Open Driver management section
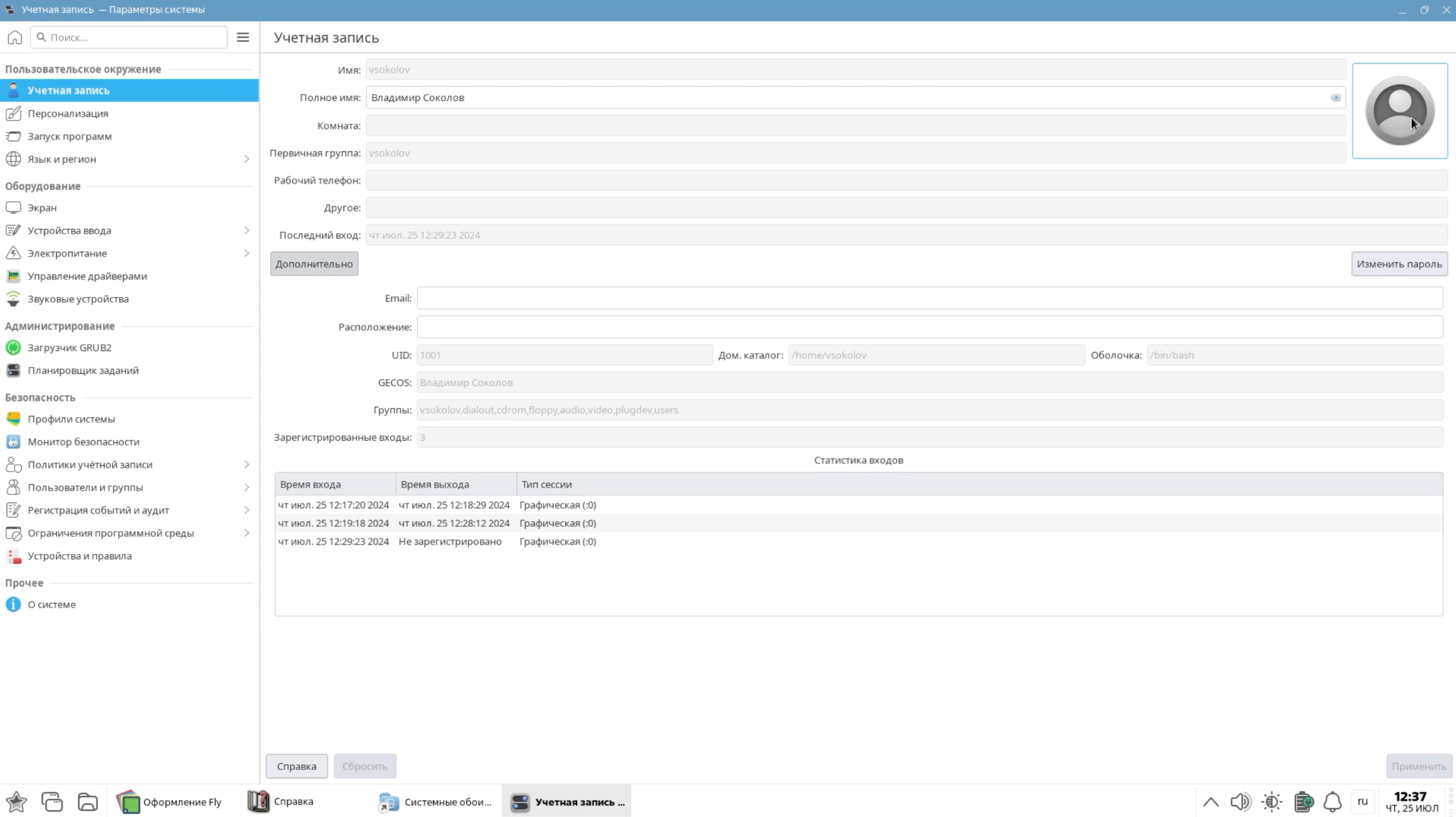 coord(87,276)
